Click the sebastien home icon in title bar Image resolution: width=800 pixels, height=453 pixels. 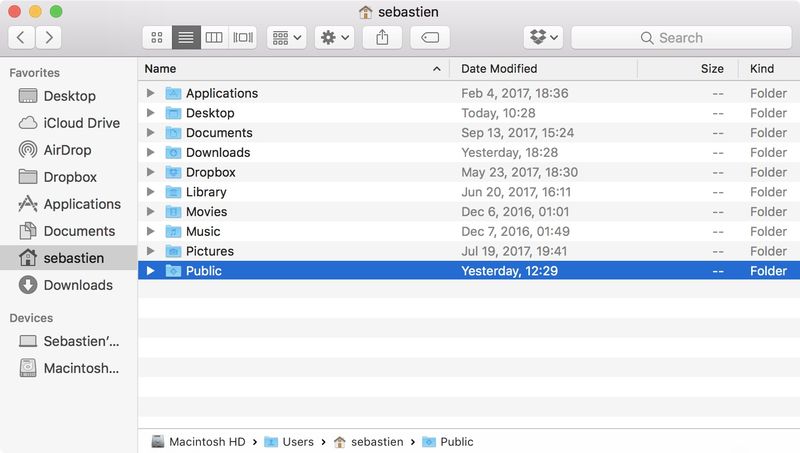[x=365, y=12]
